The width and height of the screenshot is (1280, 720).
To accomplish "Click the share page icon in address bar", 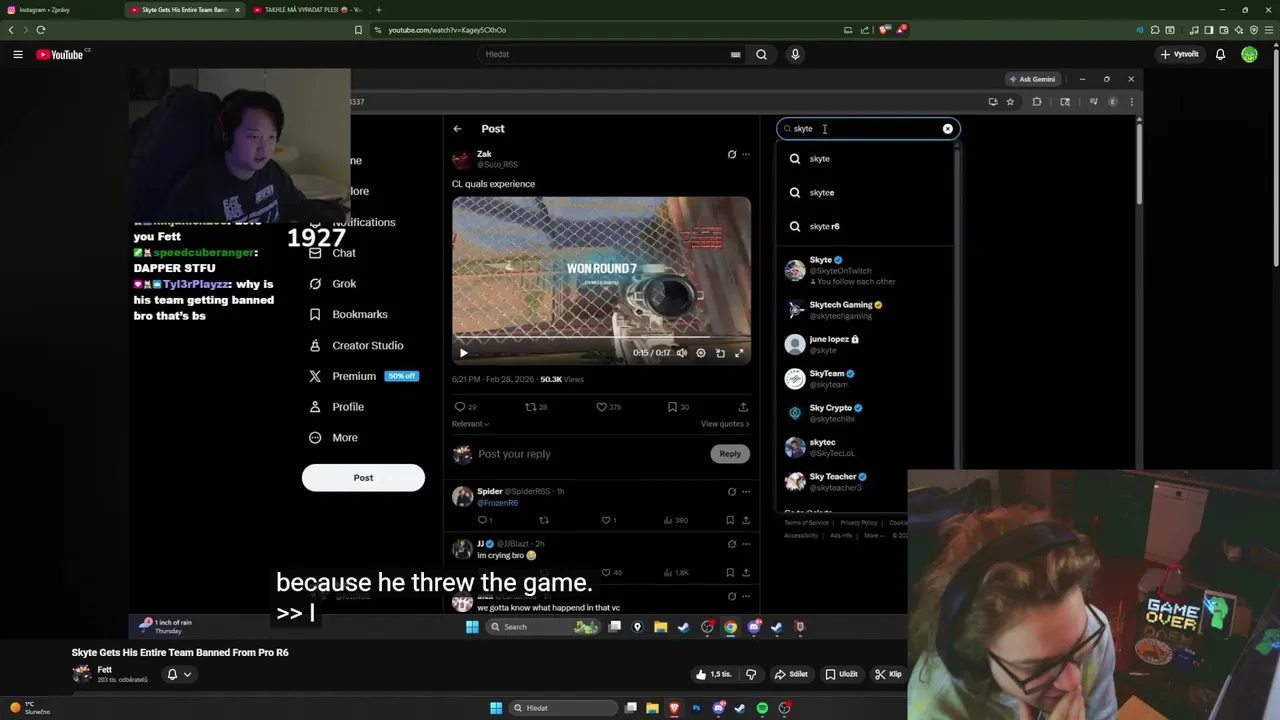I will tap(865, 30).
